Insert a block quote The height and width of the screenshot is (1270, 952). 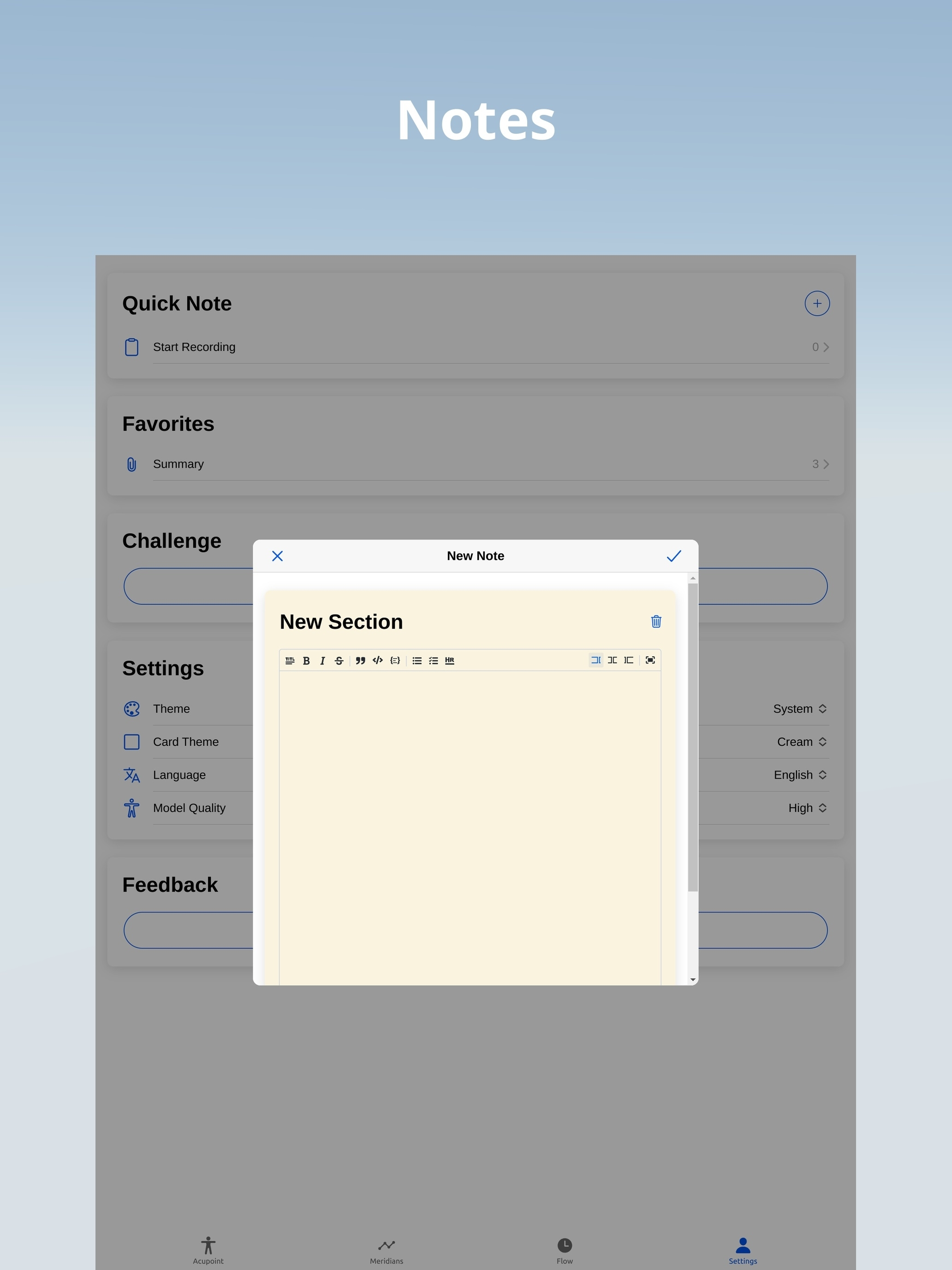360,660
